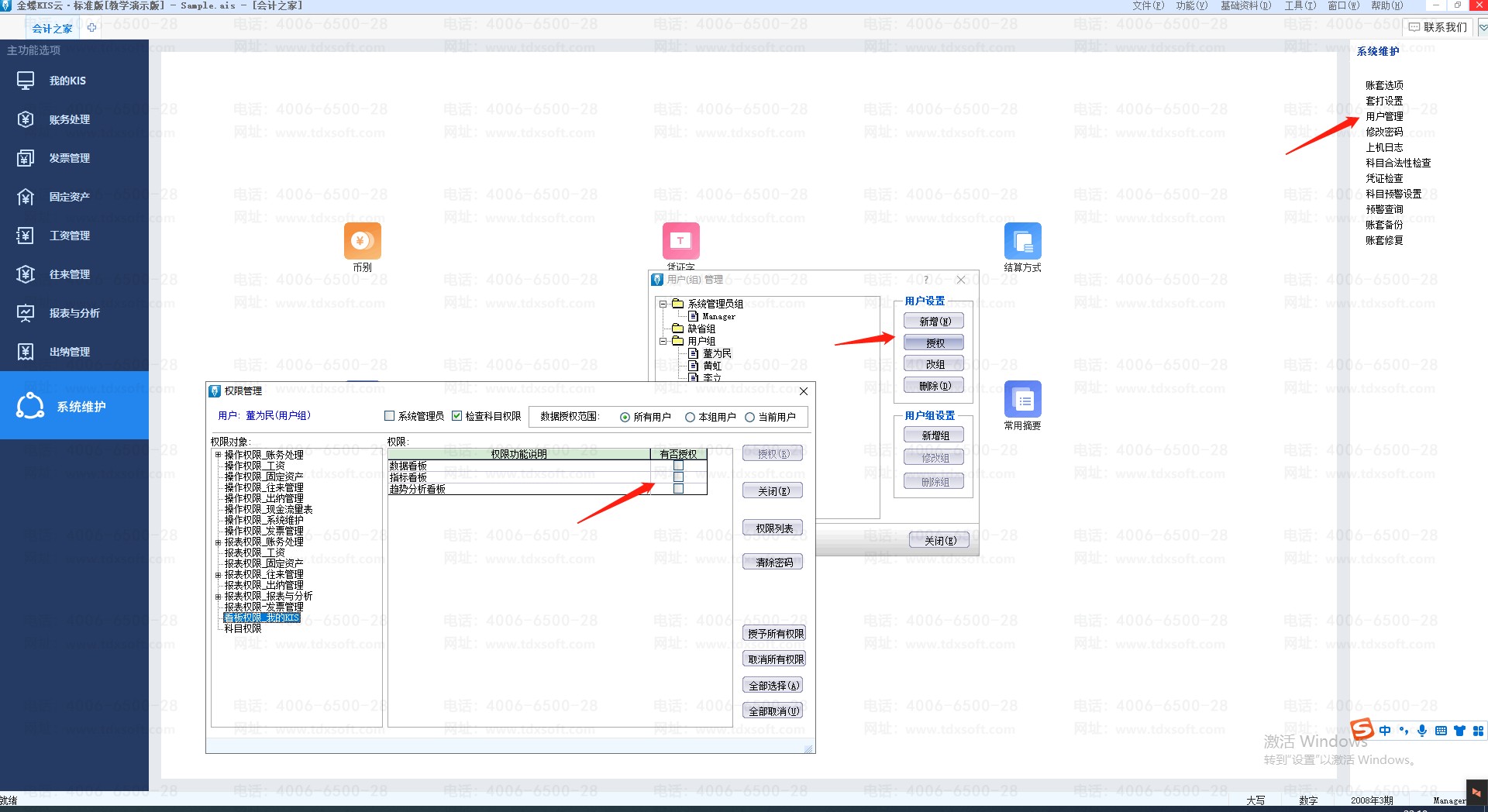This screenshot has height=812, width=1488.
Task: Check authorization box for 数据看板
Action: 679,466
